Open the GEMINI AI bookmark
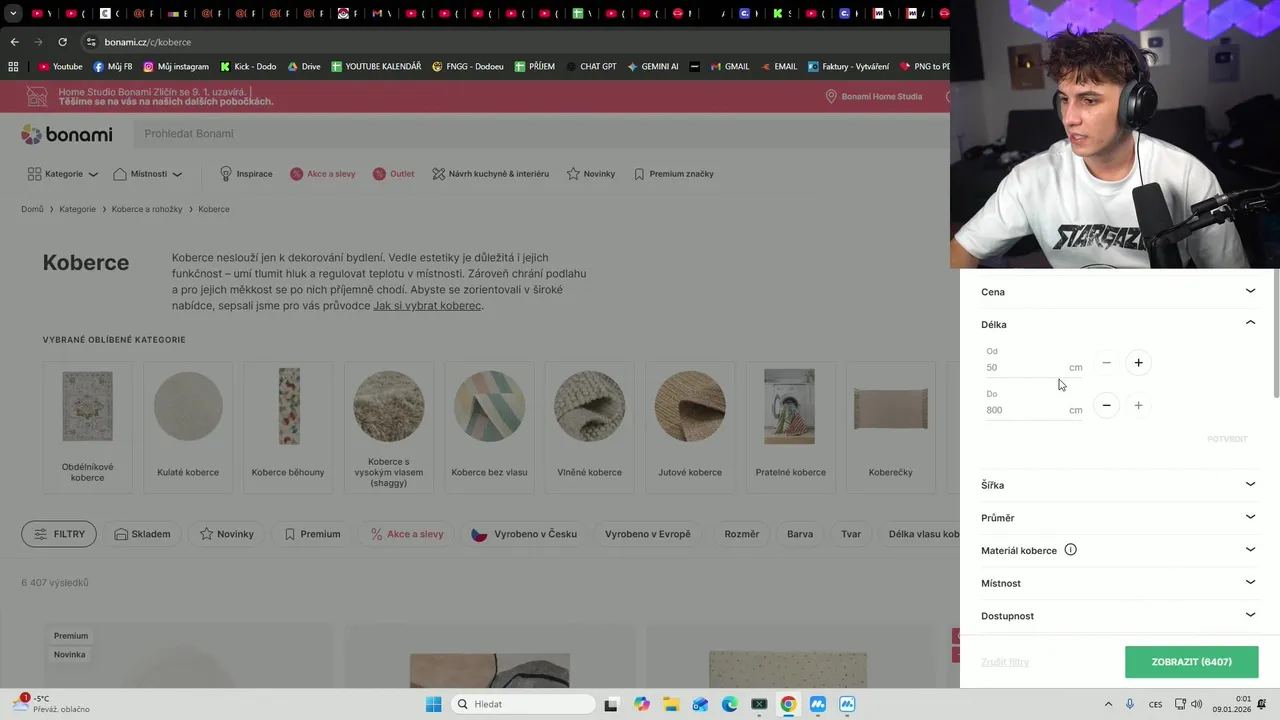The height and width of the screenshot is (720, 1280). pos(653,67)
